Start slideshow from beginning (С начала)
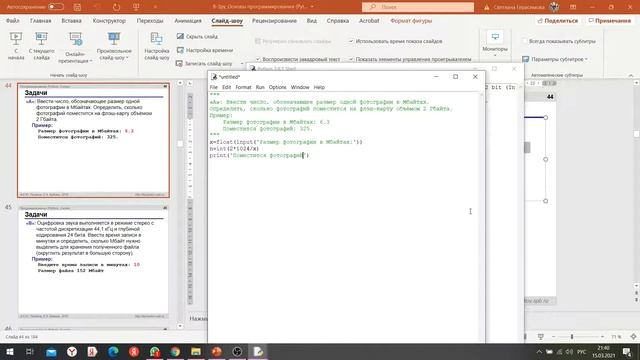This screenshot has height=360, width=640. click(x=16, y=46)
